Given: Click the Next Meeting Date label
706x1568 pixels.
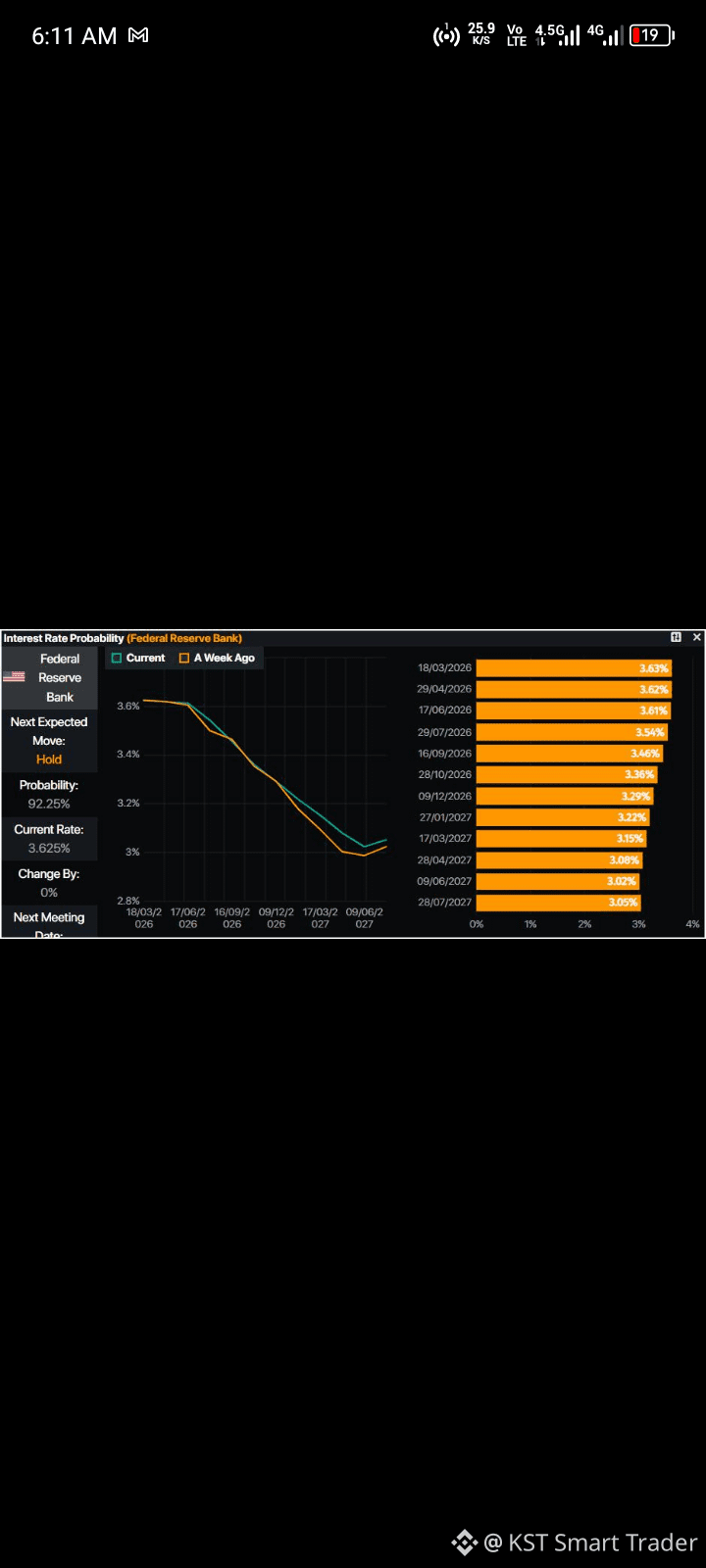Looking at the screenshot, I should pyautogui.click(x=49, y=925).
